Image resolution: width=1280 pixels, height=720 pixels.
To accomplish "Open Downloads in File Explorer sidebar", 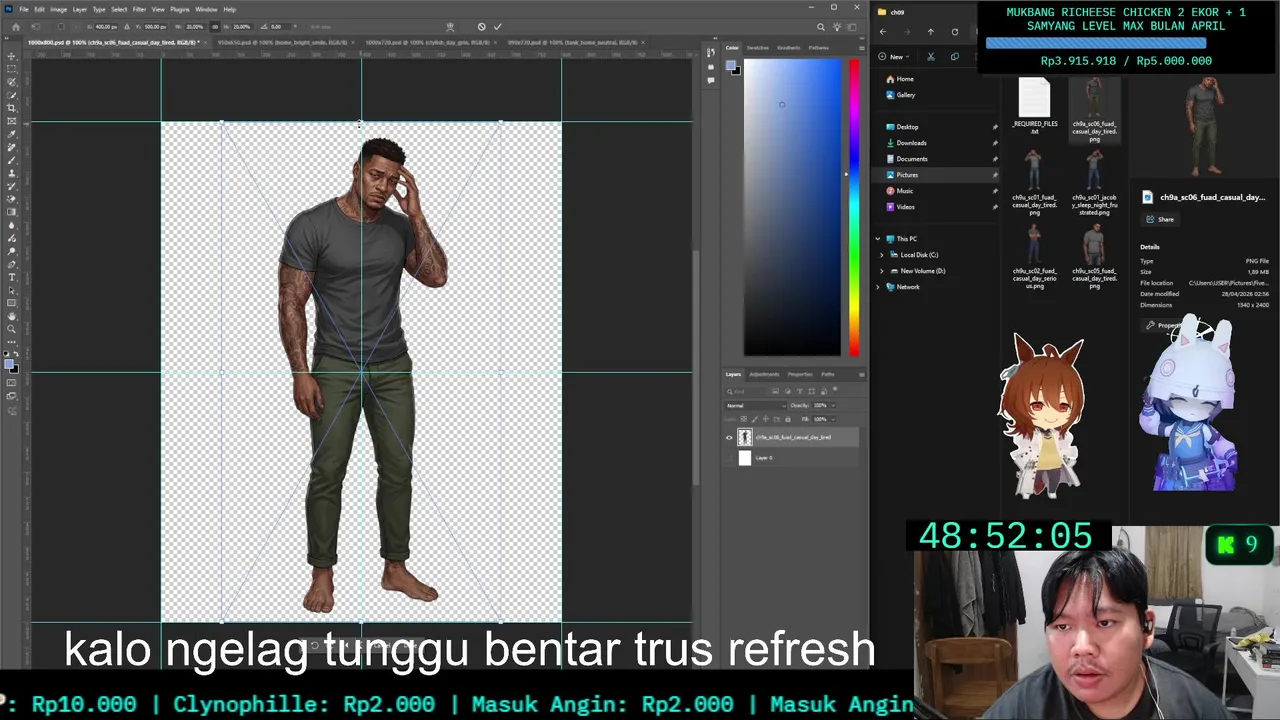I will [x=911, y=143].
